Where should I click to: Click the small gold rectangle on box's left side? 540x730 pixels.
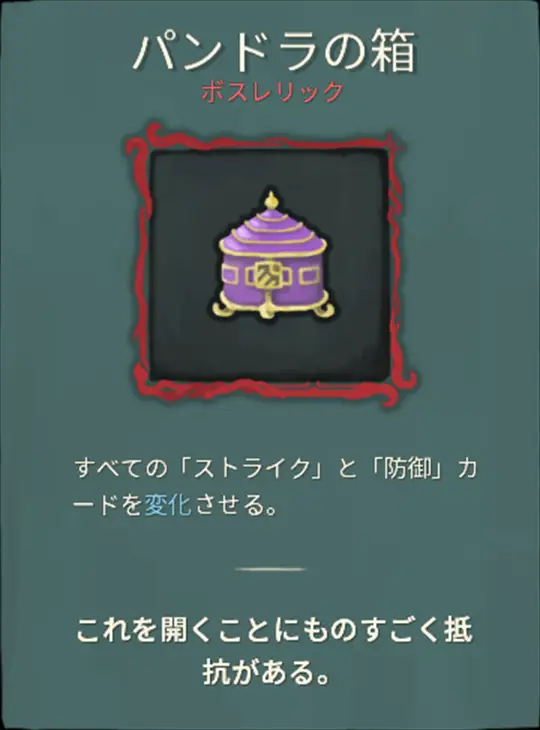tap(231, 277)
